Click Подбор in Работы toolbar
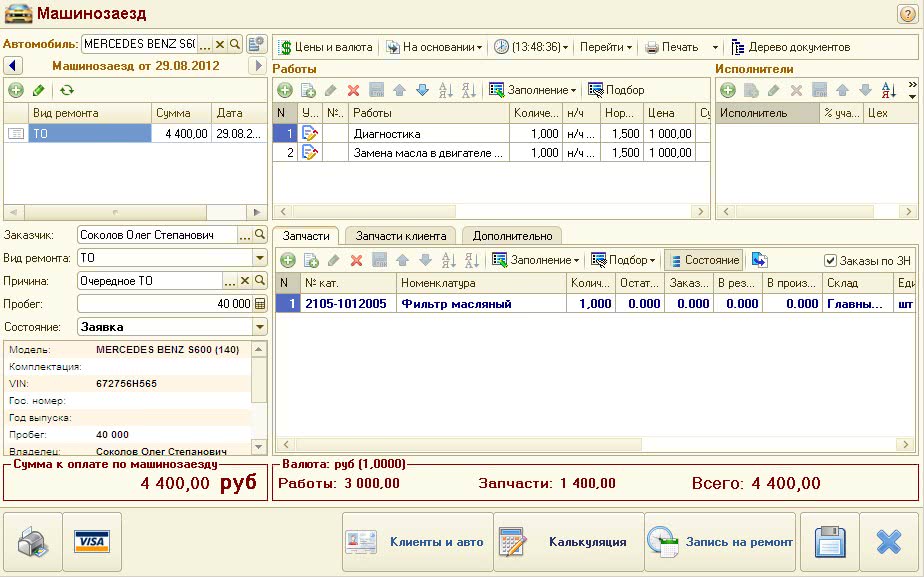 tap(616, 90)
